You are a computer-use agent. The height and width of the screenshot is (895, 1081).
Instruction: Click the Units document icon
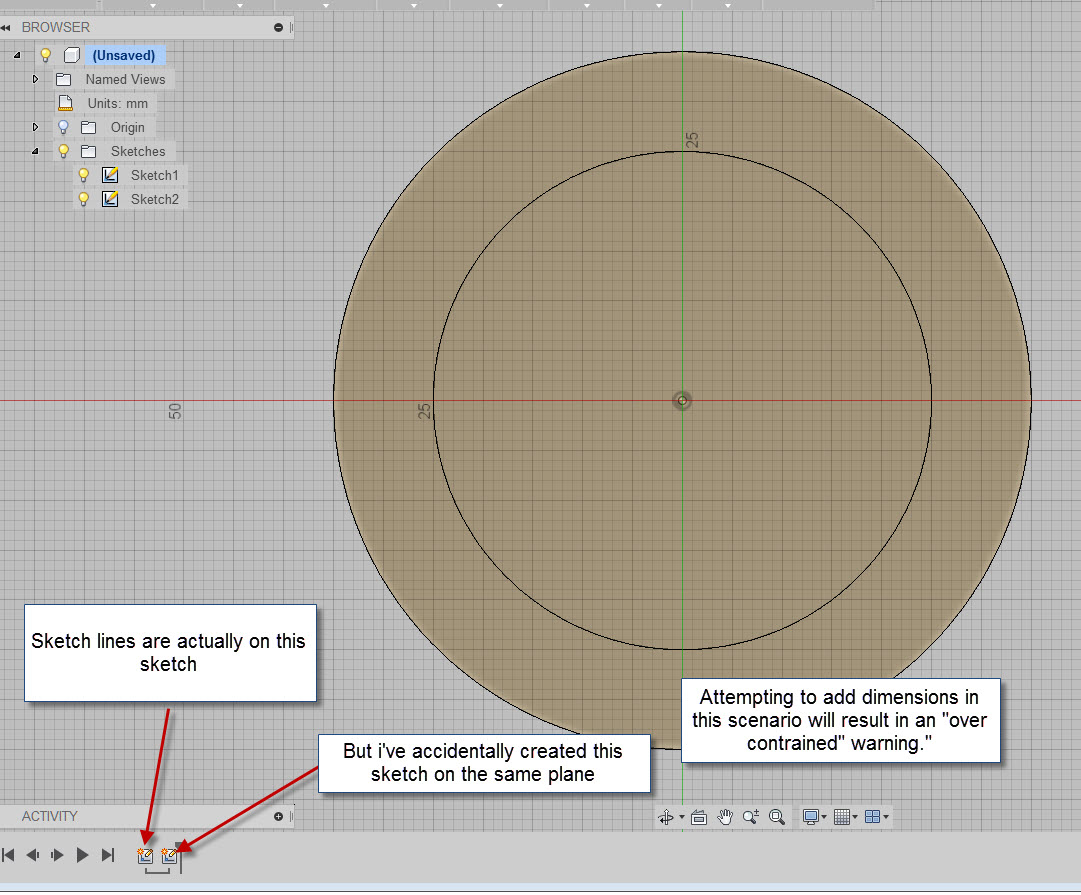click(65, 103)
